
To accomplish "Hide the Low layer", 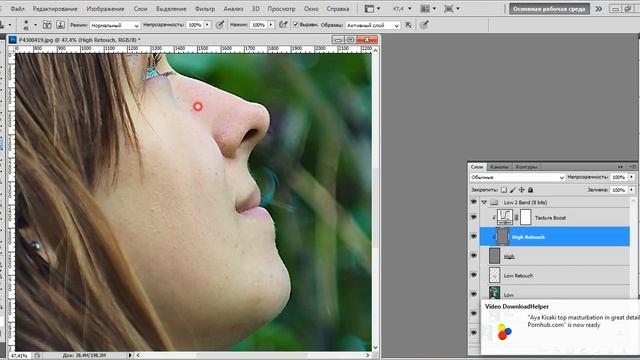I will (x=473, y=294).
